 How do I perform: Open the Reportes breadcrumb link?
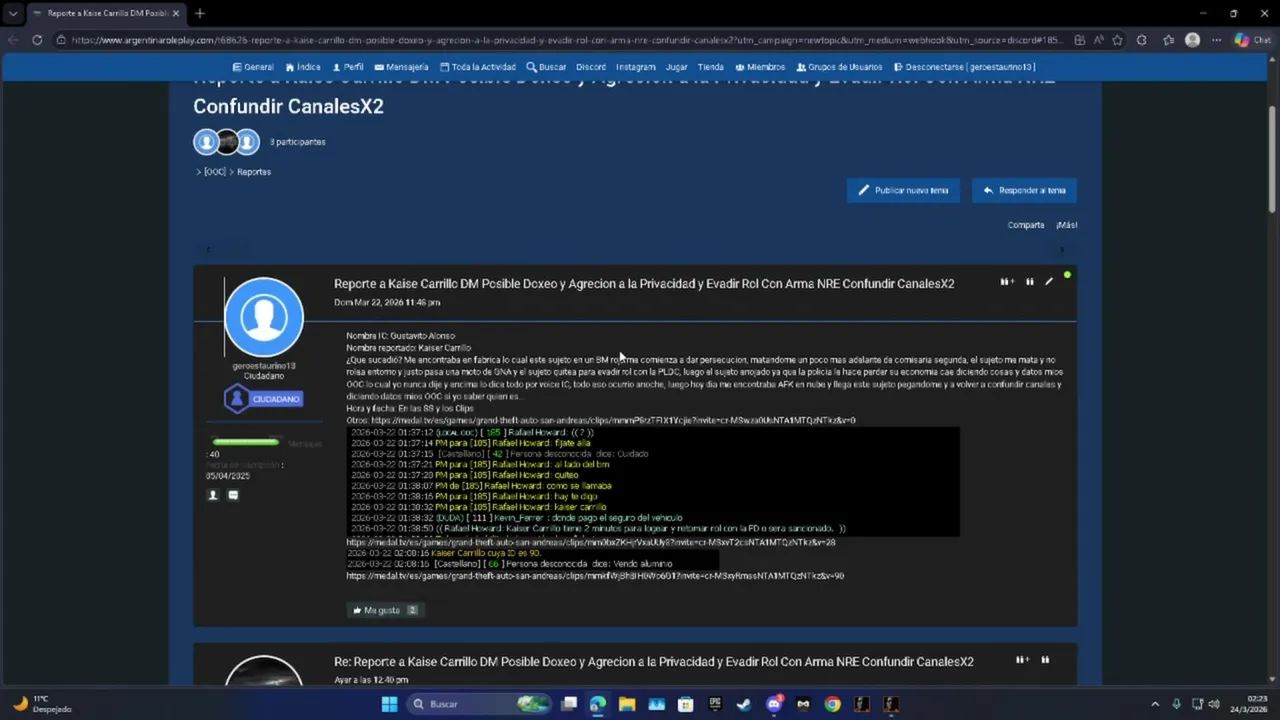pos(254,172)
